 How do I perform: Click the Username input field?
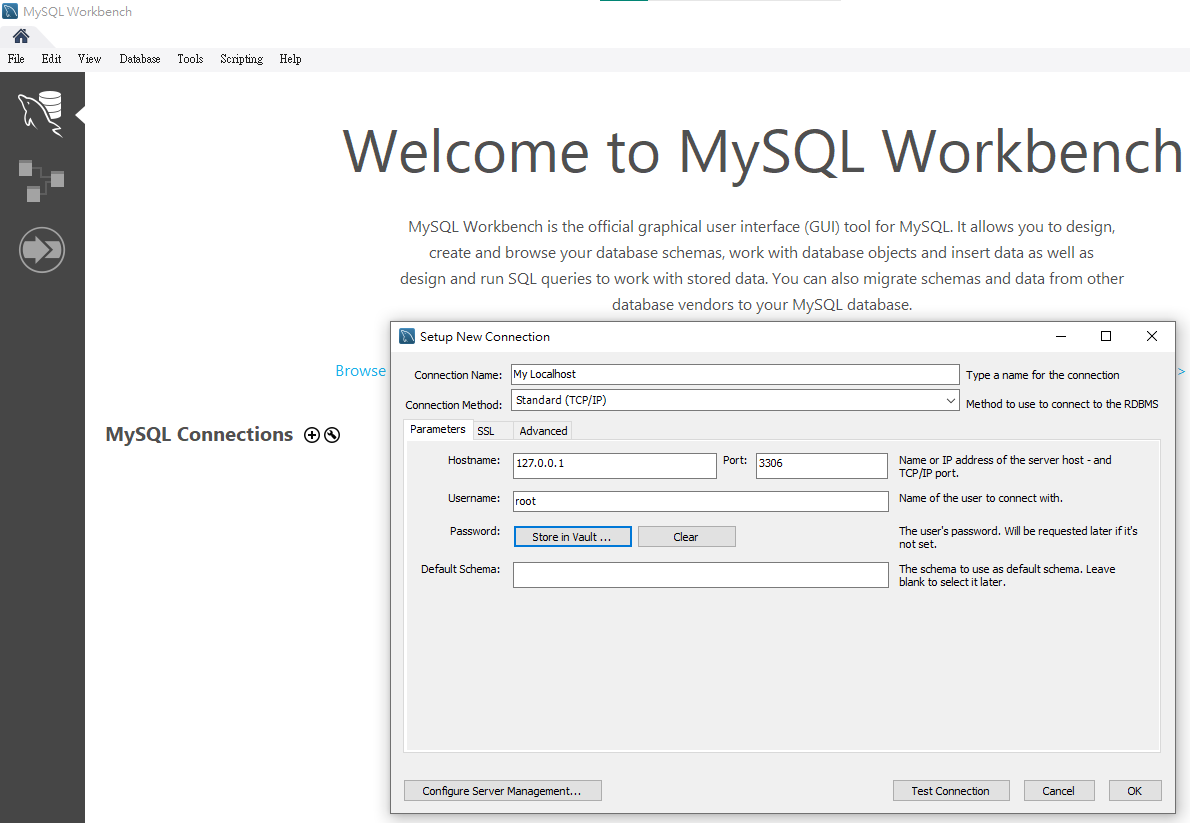coord(700,501)
